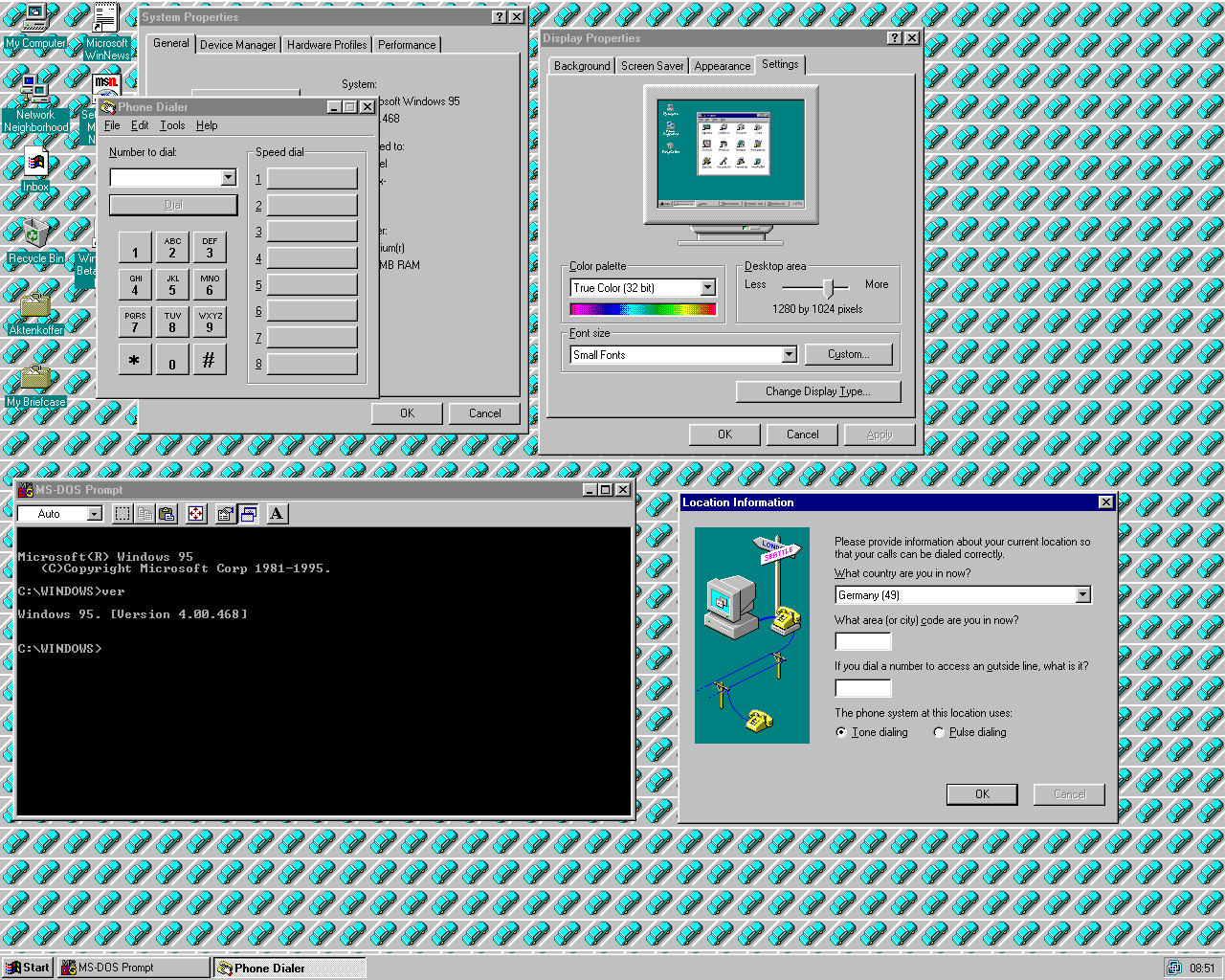This screenshot has height=980, width=1225.
Task: Click the Copy icon in MS-DOS toolbar
Action: pyautogui.click(x=145, y=514)
